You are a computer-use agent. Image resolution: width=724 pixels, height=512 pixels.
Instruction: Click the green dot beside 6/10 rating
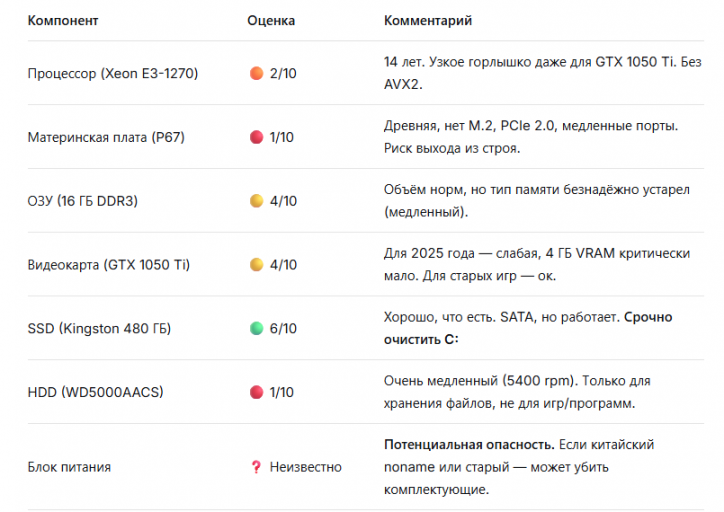[256, 329]
